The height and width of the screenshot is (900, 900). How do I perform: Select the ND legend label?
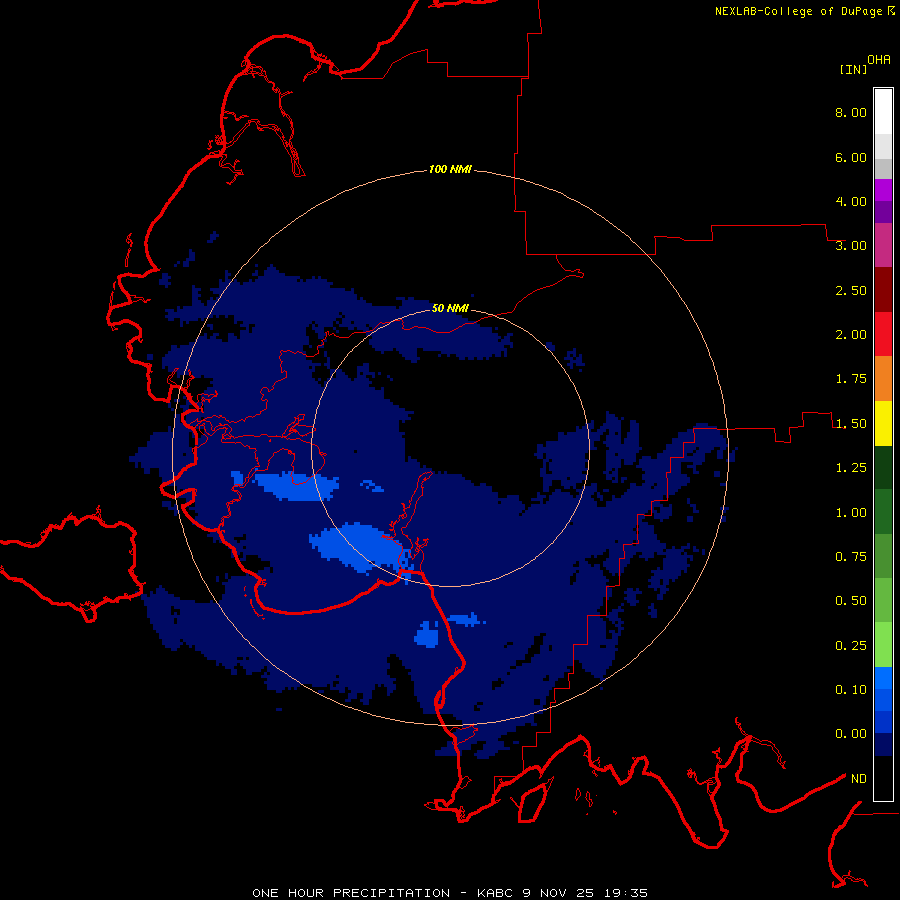[859, 779]
